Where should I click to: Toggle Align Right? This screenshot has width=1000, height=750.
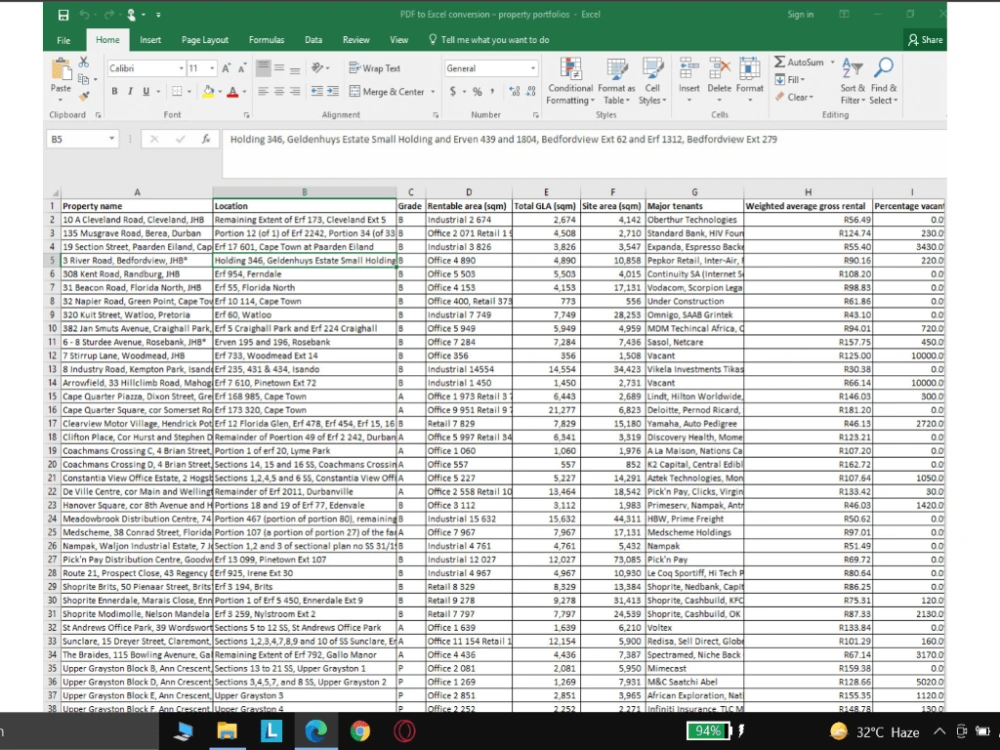295,92
